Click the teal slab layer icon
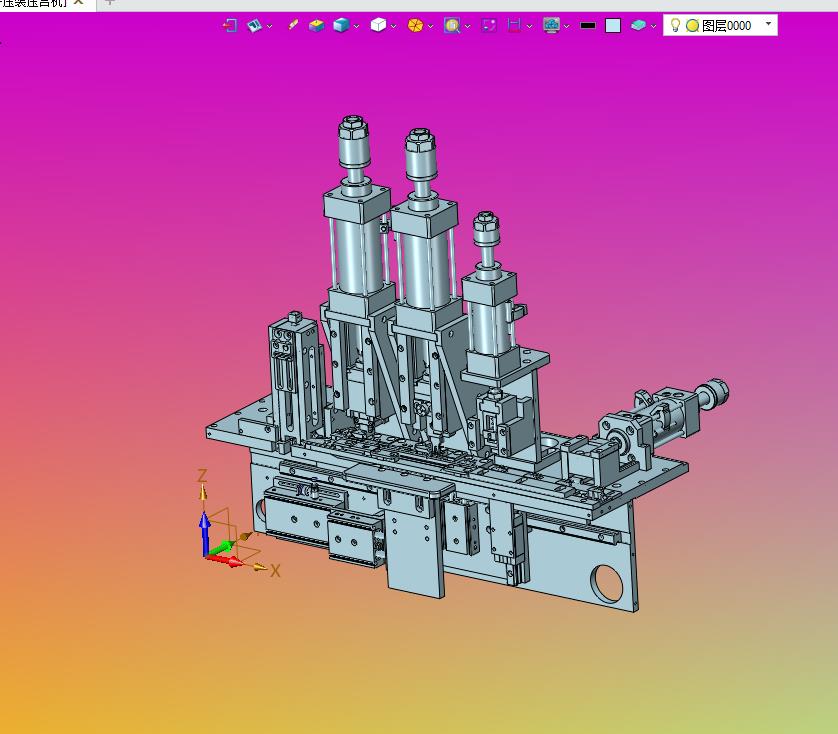The image size is (838, 734). coord(638,25)
